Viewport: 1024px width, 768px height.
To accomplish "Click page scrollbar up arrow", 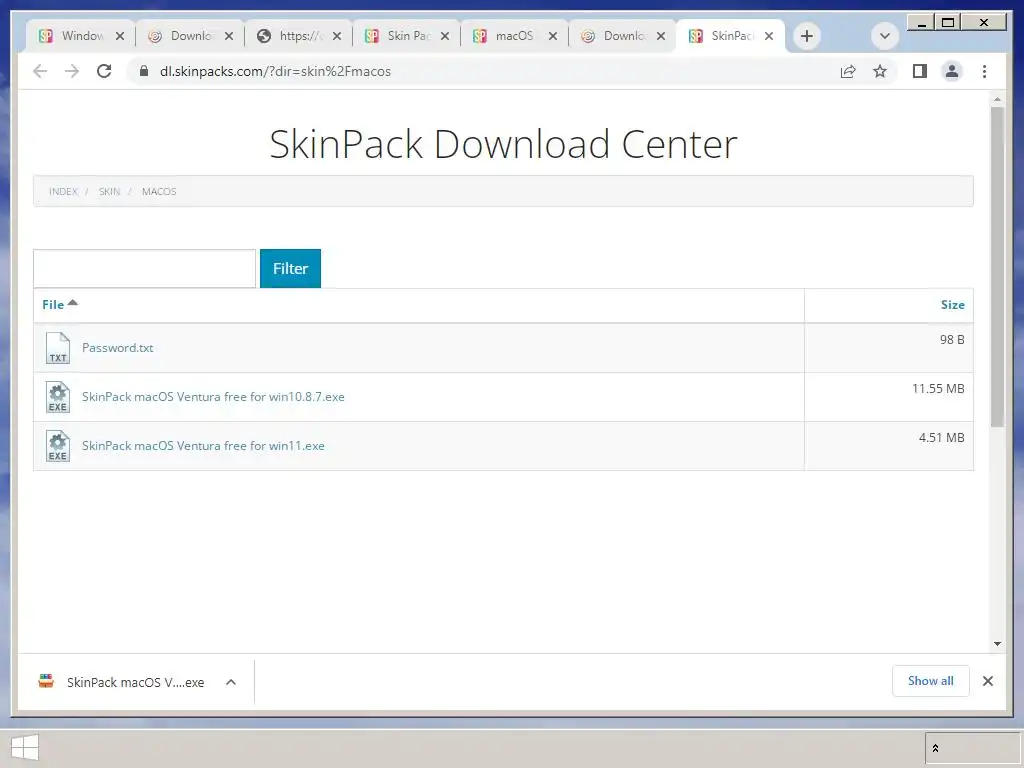I will tap(997, 100).
